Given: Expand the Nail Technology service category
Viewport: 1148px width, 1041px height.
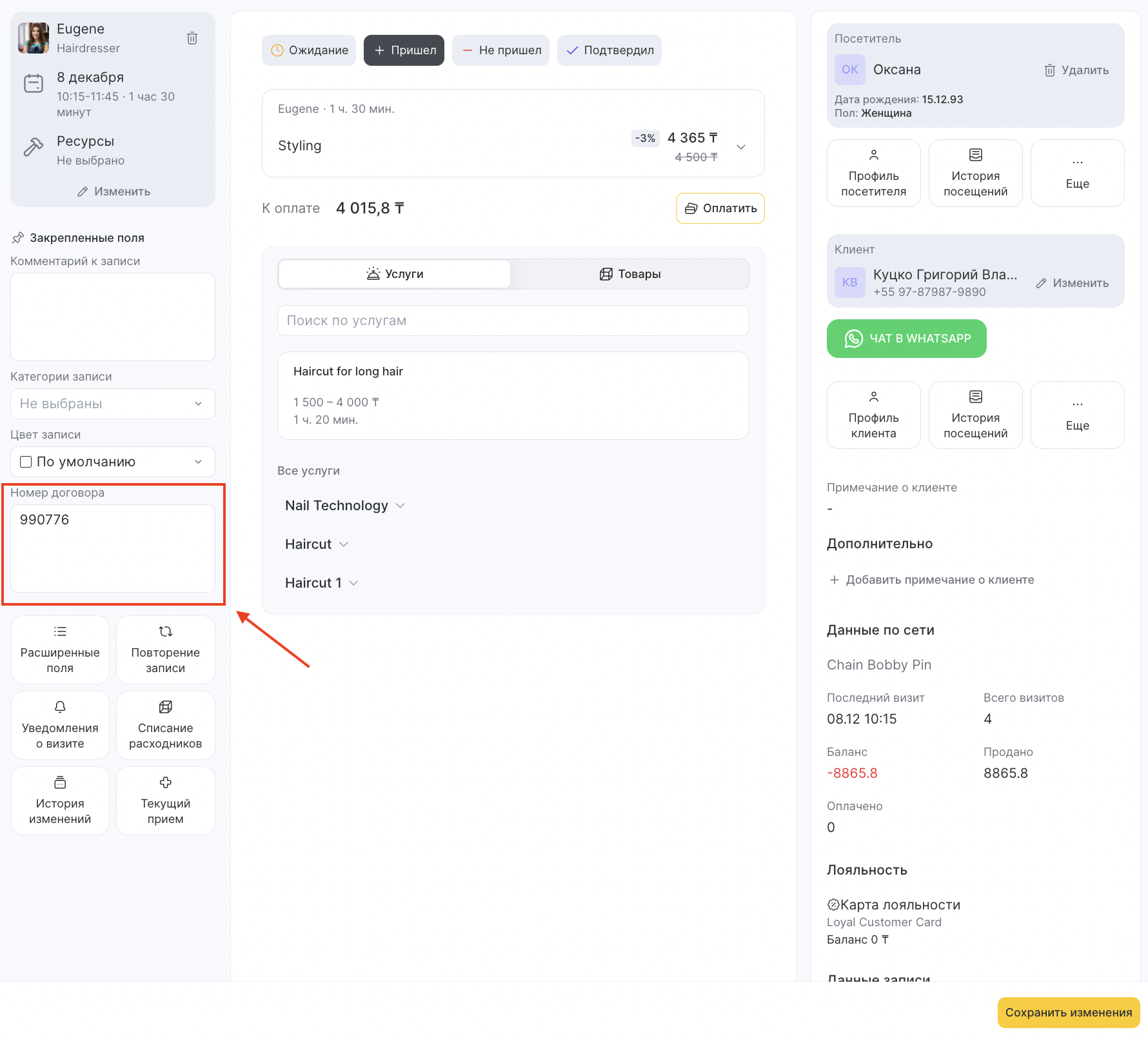Looking at the screenshot, I should (344, 506).
